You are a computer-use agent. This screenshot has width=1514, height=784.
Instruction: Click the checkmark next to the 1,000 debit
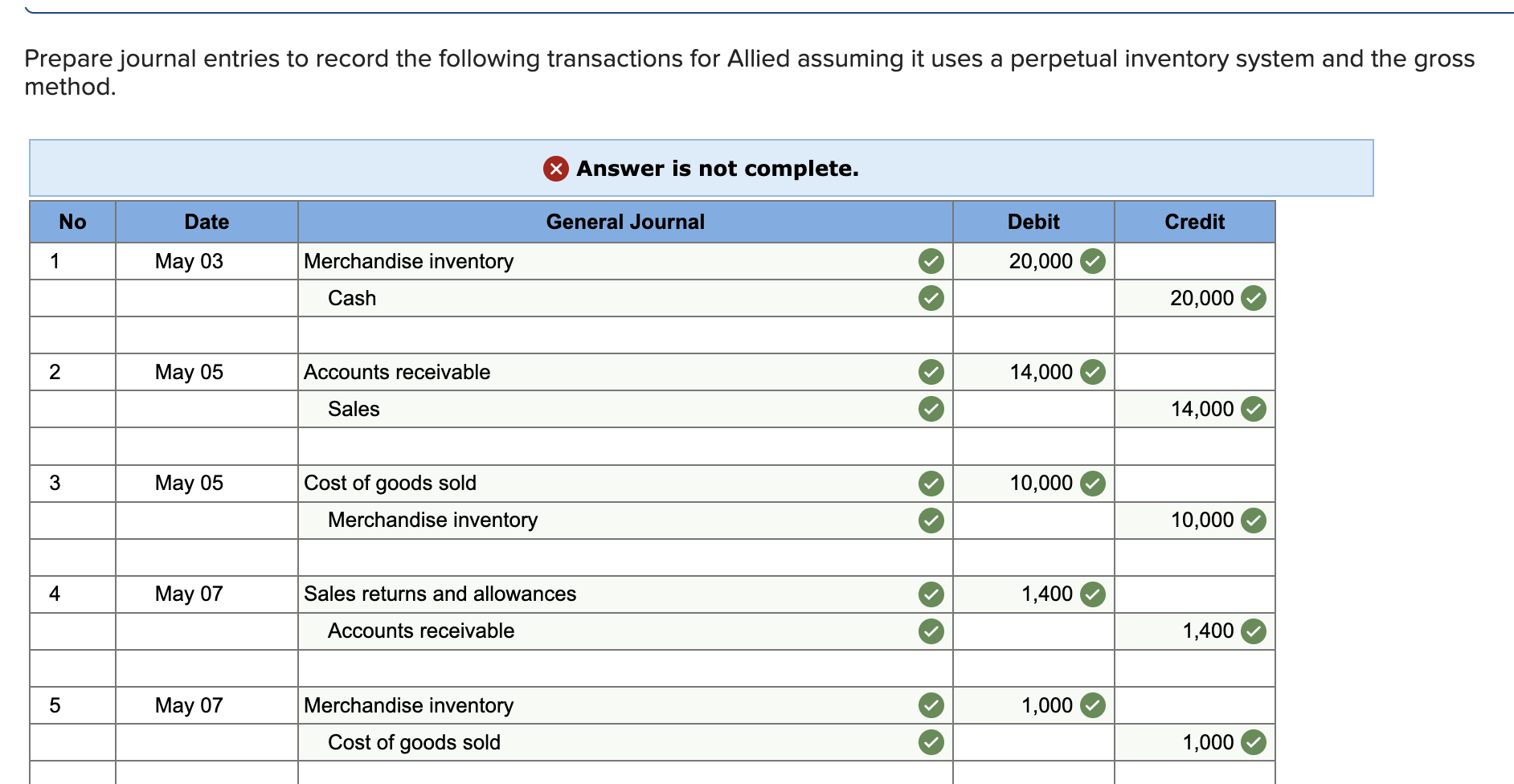[1092, 704]
